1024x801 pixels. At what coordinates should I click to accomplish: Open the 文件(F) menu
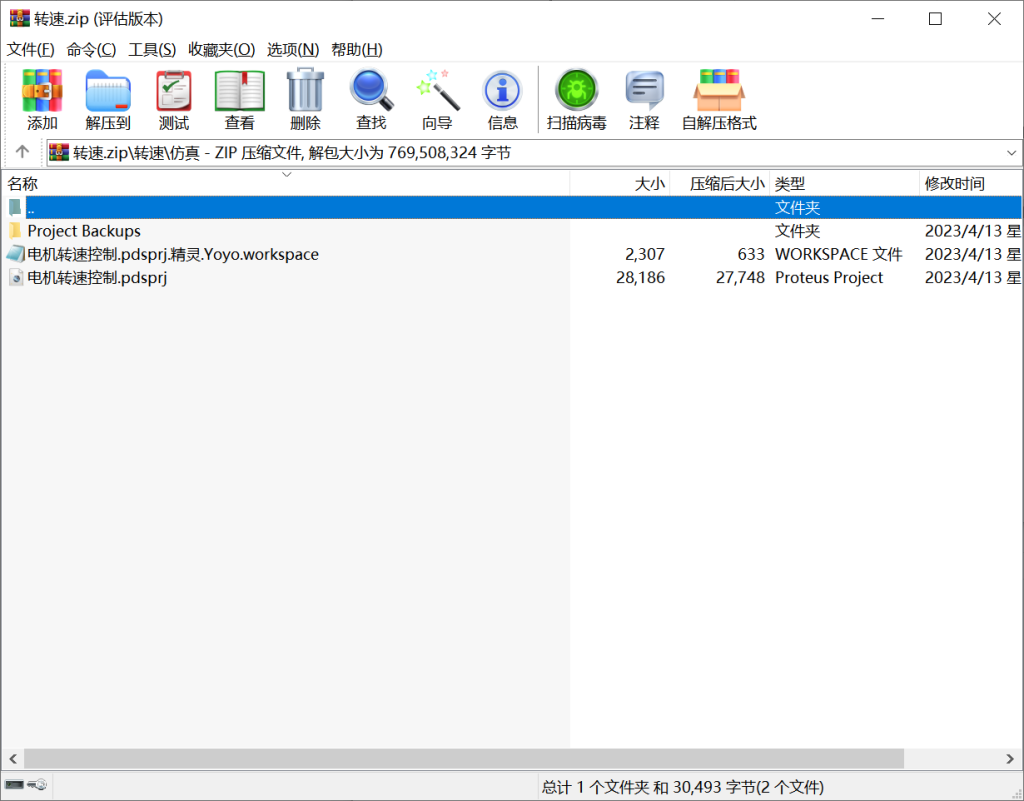tap(31, 49)
